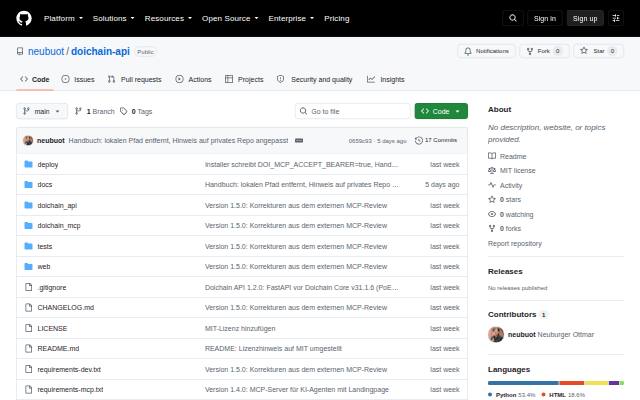Viewport: 640px width, 400px height.
Task: Click the README.md file icon
Action: coord(28,349)
